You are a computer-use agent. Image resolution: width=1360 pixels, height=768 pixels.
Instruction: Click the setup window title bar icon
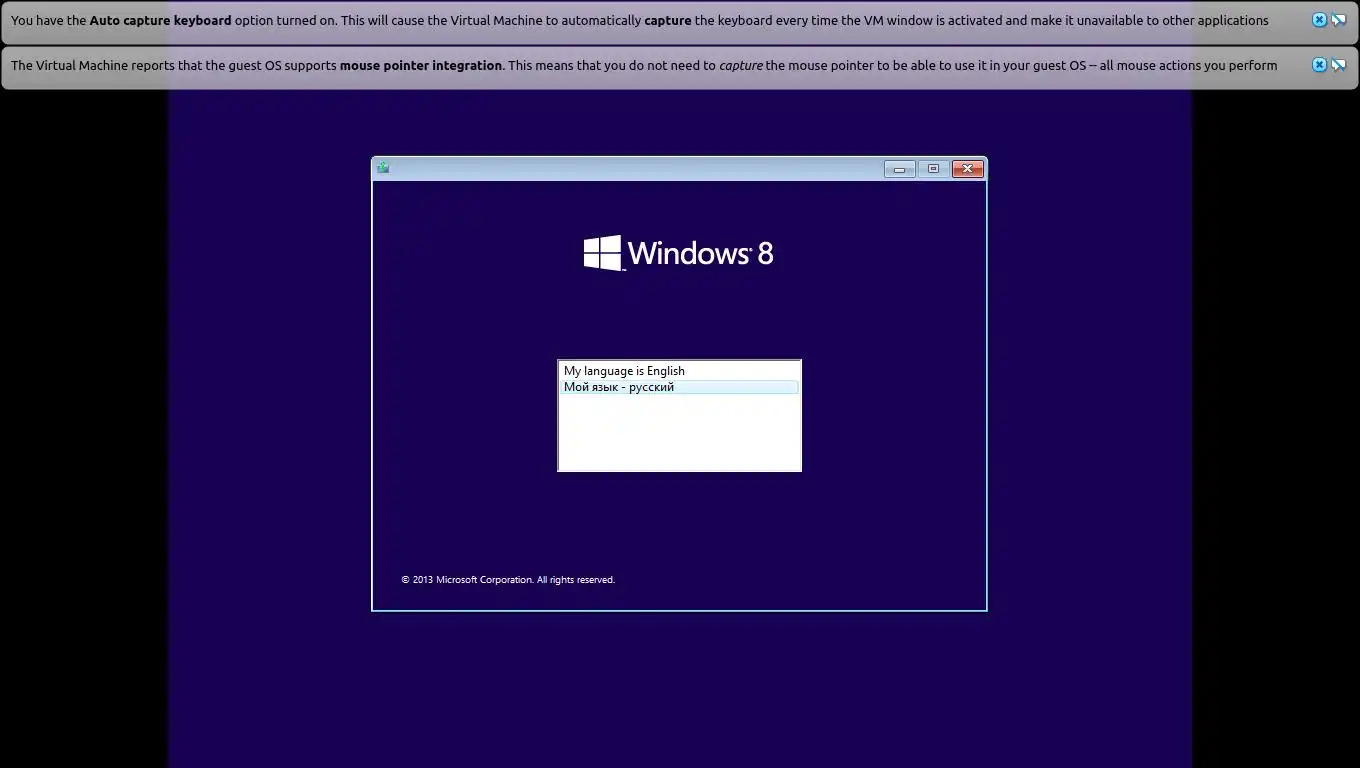[x=383, y=168]
